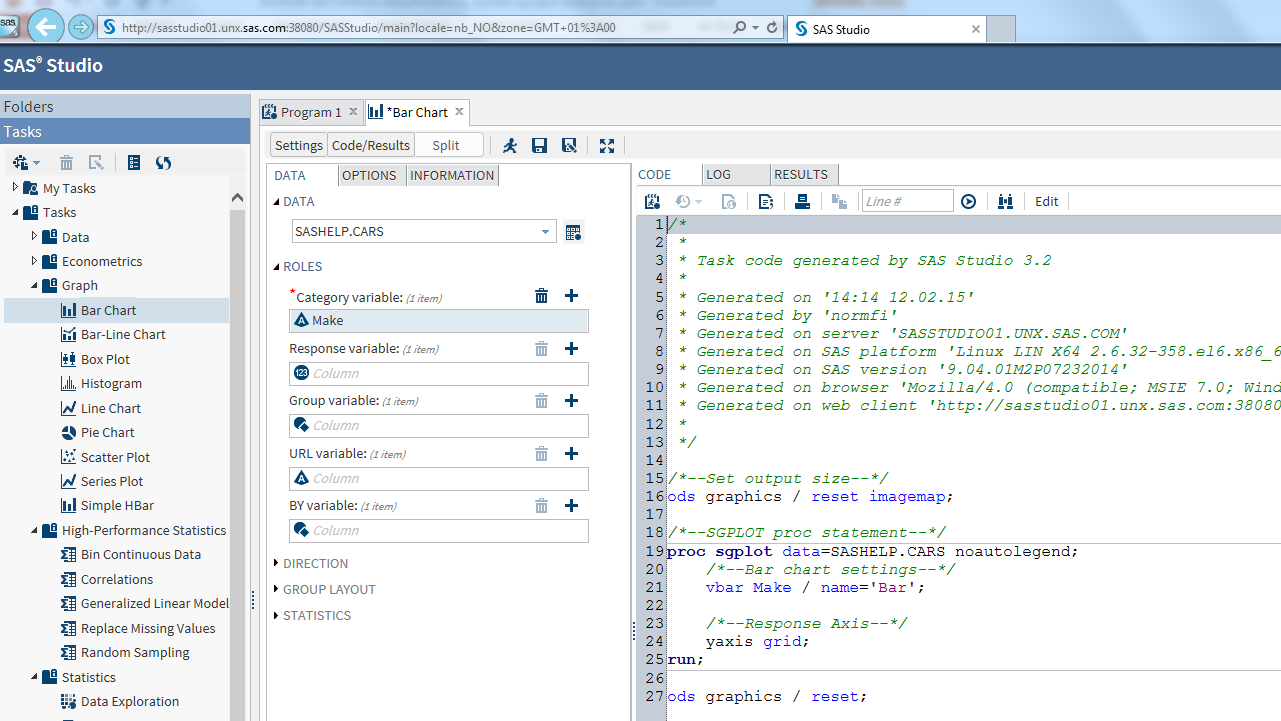Click the add-to-snippets icon in code toolbar
The height and width of the screenshot is (721, 1281).
tap(766, 201)
